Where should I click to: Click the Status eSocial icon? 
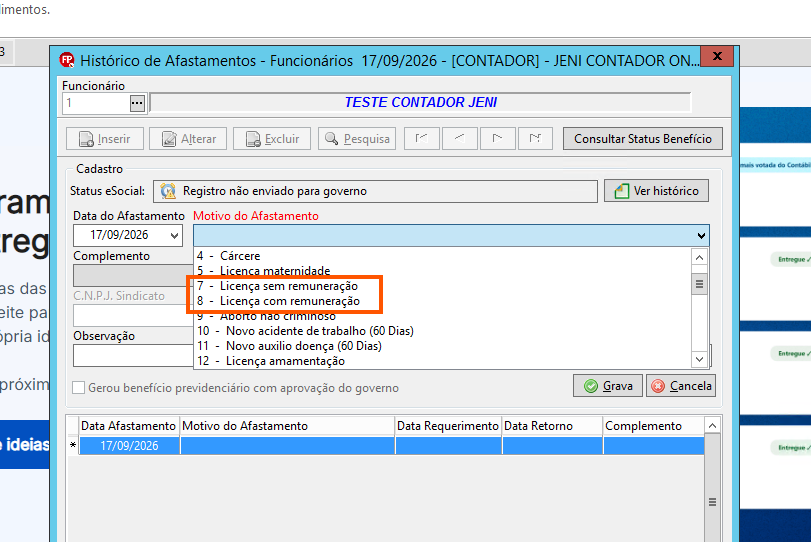coord(168,191)
